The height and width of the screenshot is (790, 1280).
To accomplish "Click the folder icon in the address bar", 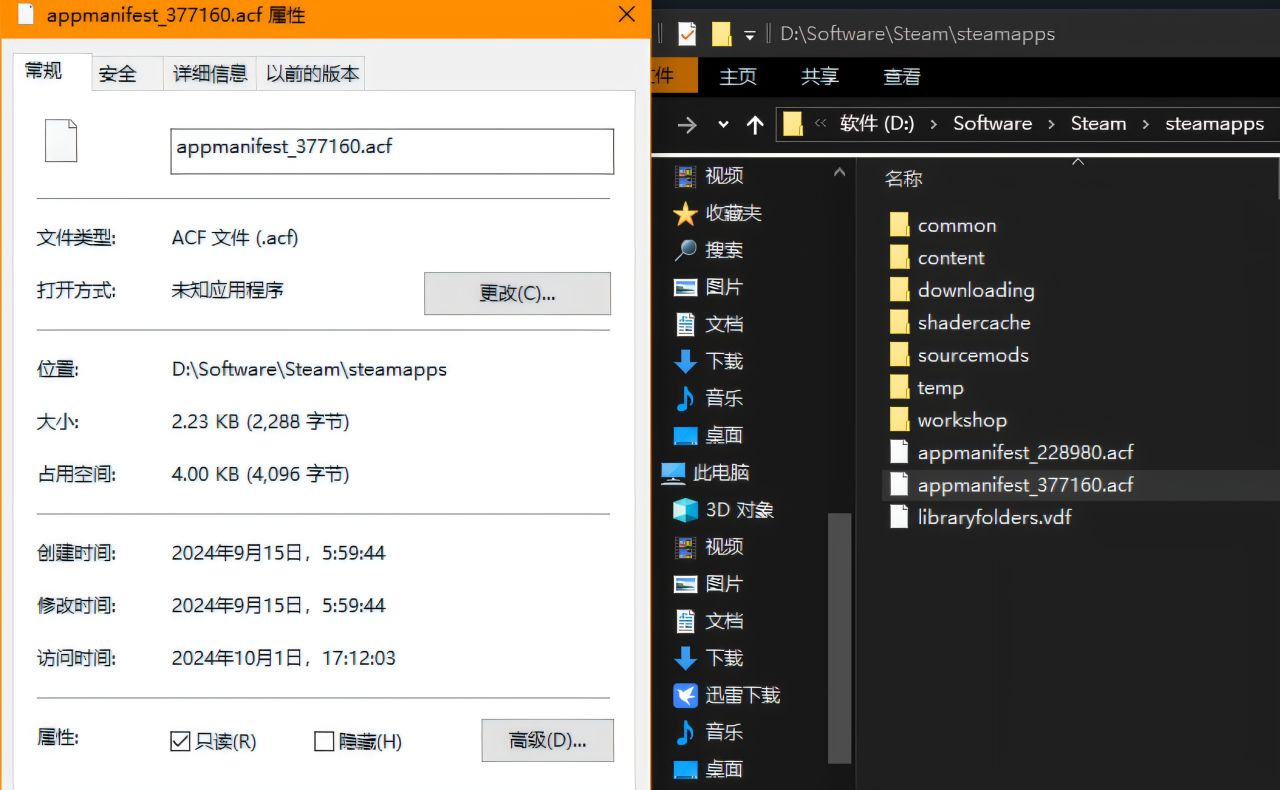I will pyautogui.click(x=793, y=124).
